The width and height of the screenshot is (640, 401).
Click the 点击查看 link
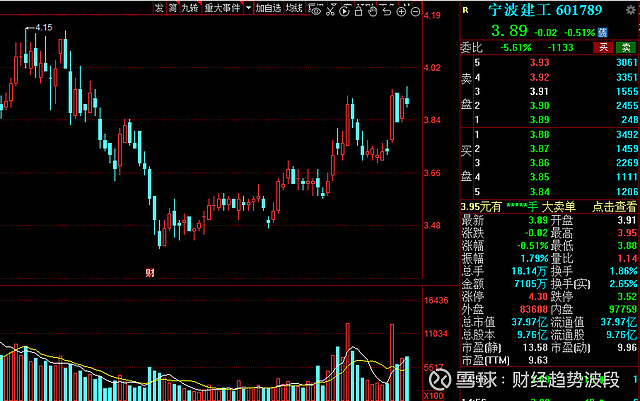coord(614,207)
